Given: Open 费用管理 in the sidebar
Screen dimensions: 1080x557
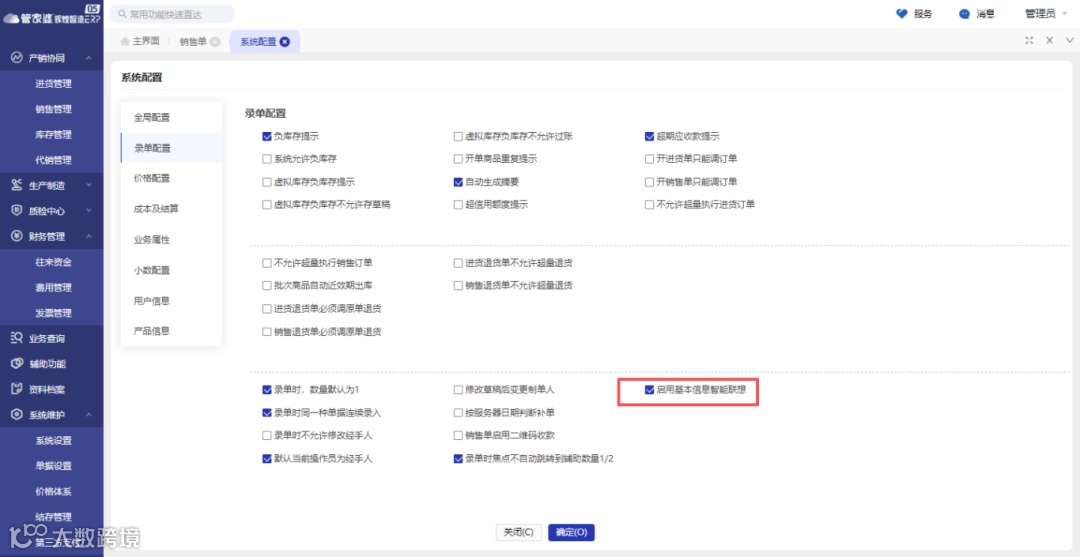Looking at the screenshot, I should click(x=52, y=287).
